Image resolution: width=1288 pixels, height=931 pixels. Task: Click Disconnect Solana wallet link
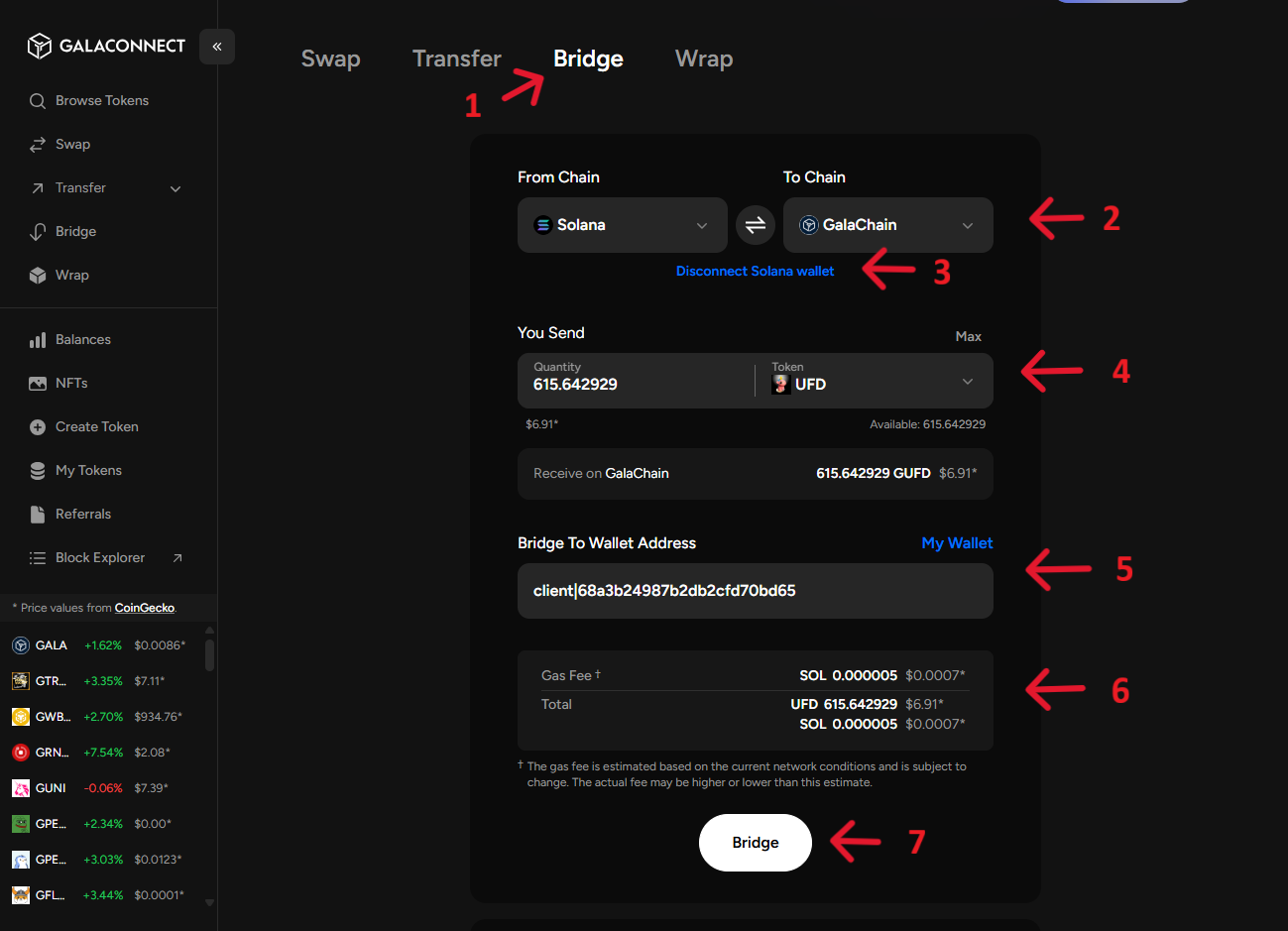756,271
